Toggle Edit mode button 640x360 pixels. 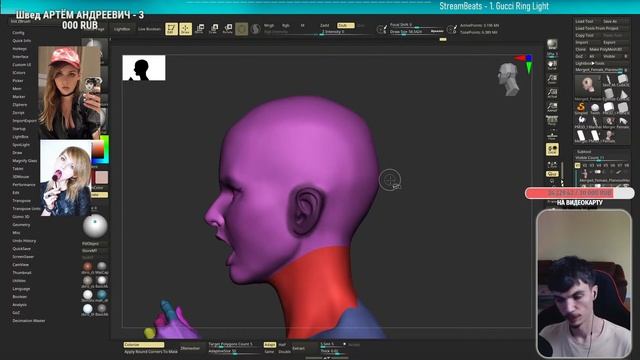click(x=171, y=29)
